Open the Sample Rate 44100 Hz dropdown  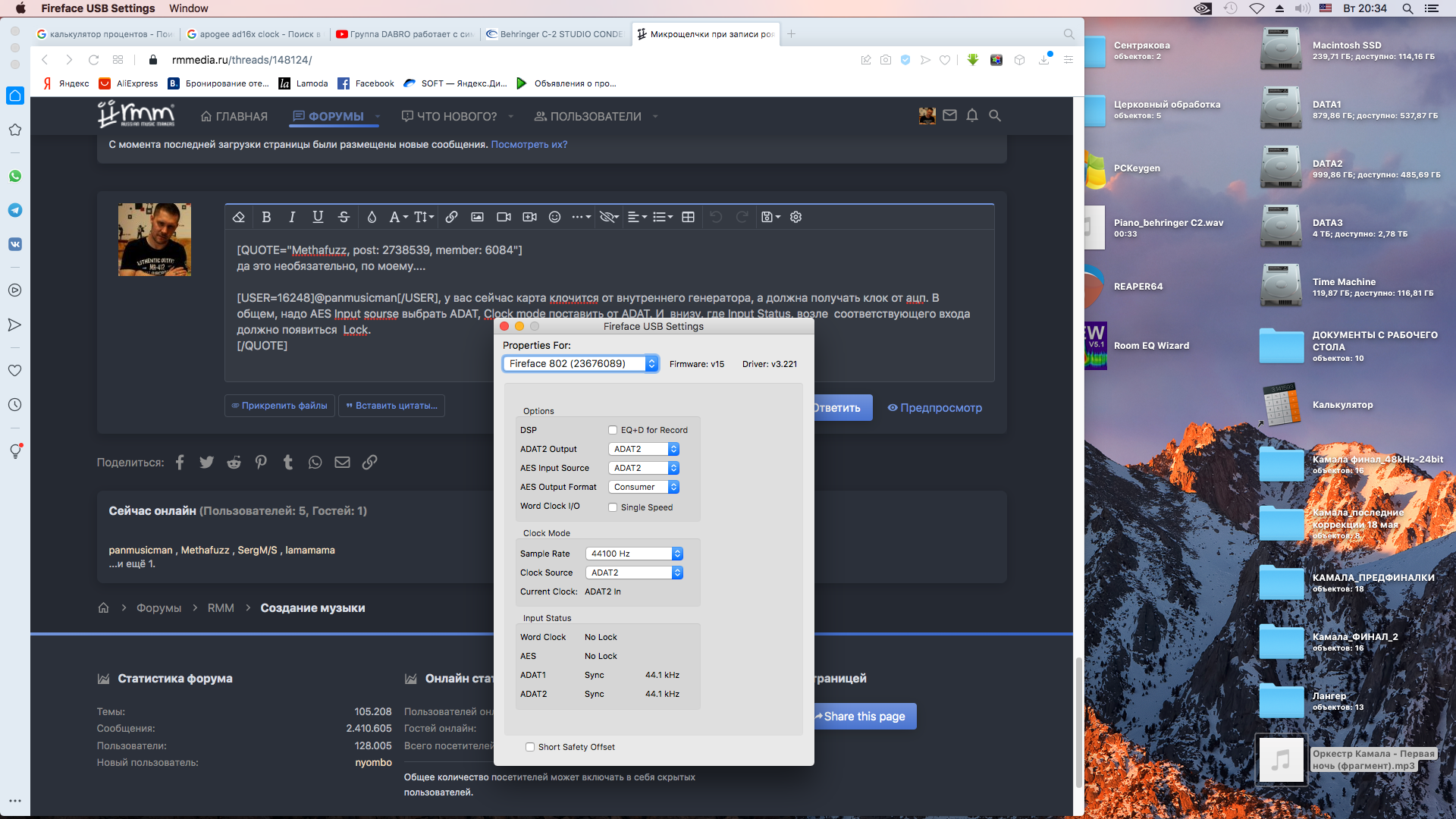(634, 554)
